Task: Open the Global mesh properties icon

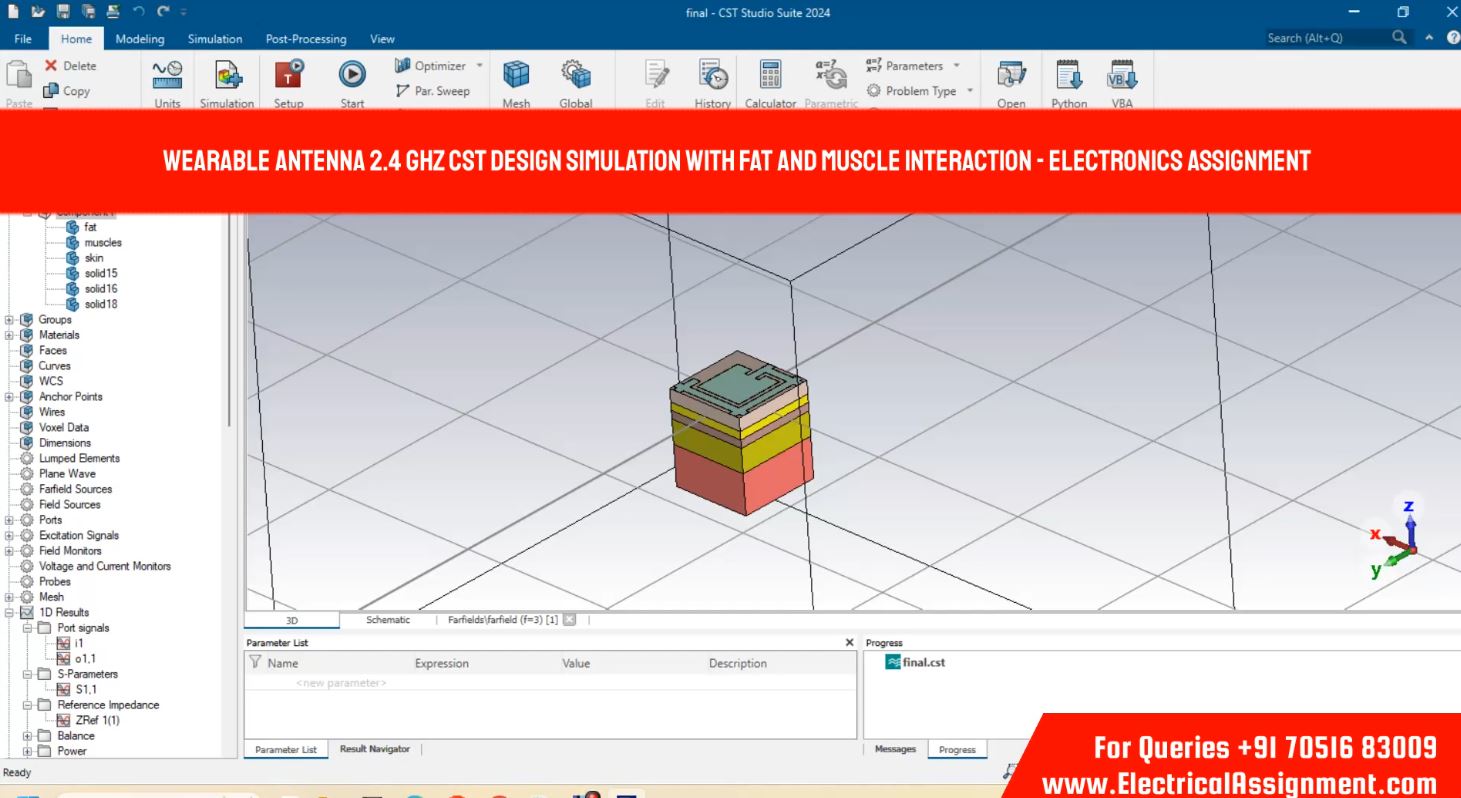Action: [575, 75]
